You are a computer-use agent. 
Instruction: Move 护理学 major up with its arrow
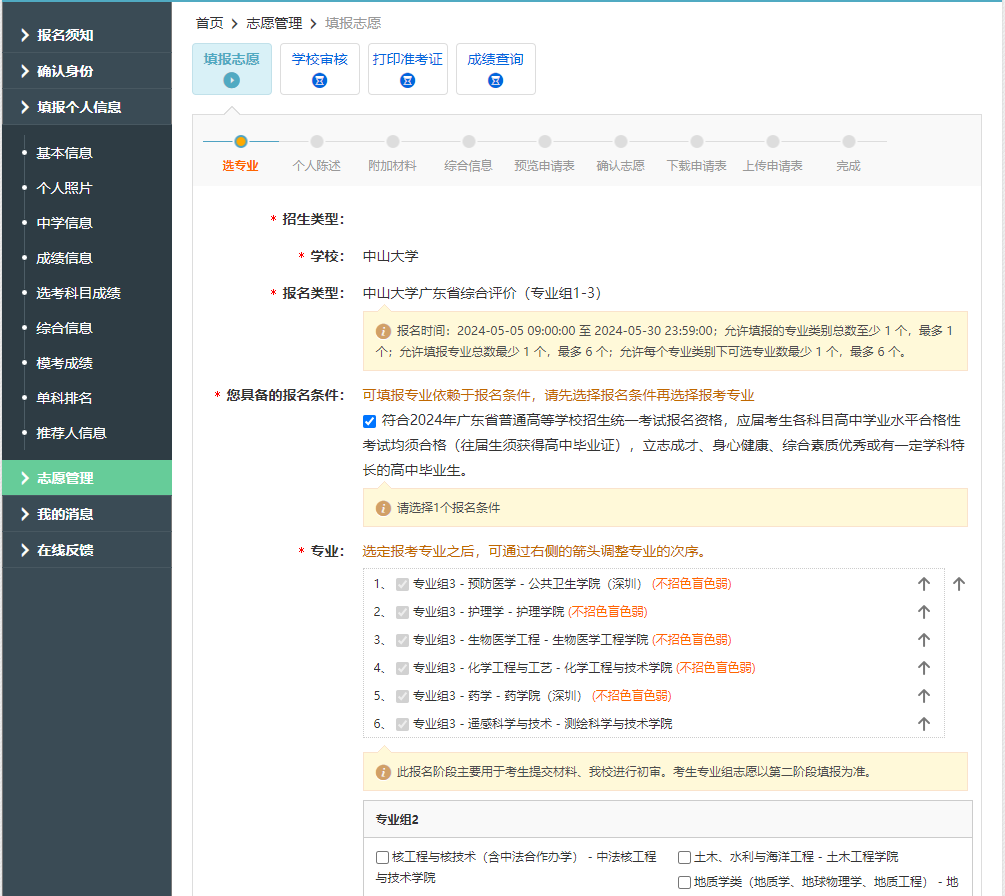(x=923, y=611)
